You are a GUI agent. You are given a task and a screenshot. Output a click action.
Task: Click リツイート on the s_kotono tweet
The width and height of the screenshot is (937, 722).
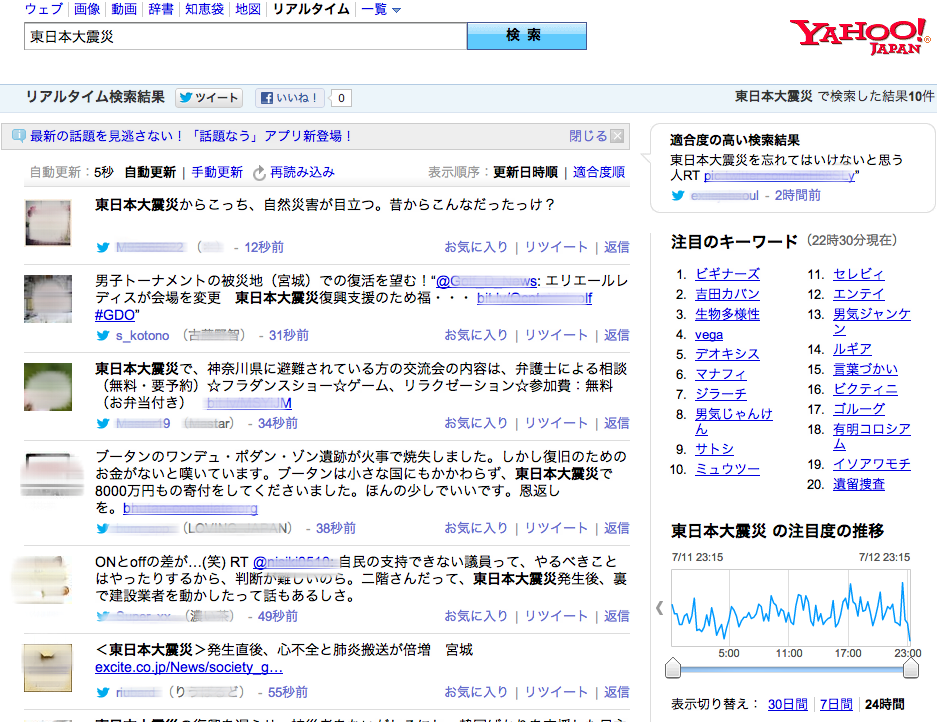(x=556, y=336)
